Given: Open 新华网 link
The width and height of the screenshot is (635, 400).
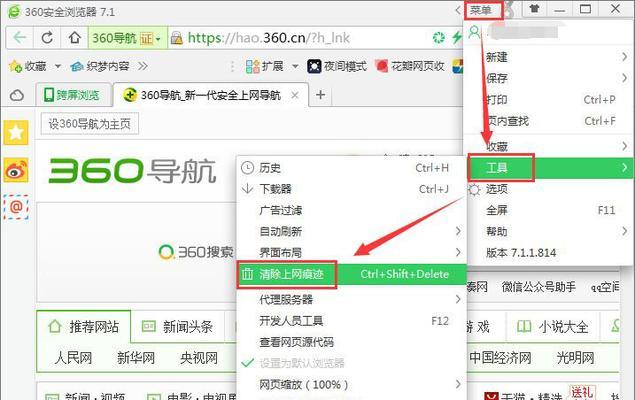Looking at the screenshot, I should click(x=136, y=358).
